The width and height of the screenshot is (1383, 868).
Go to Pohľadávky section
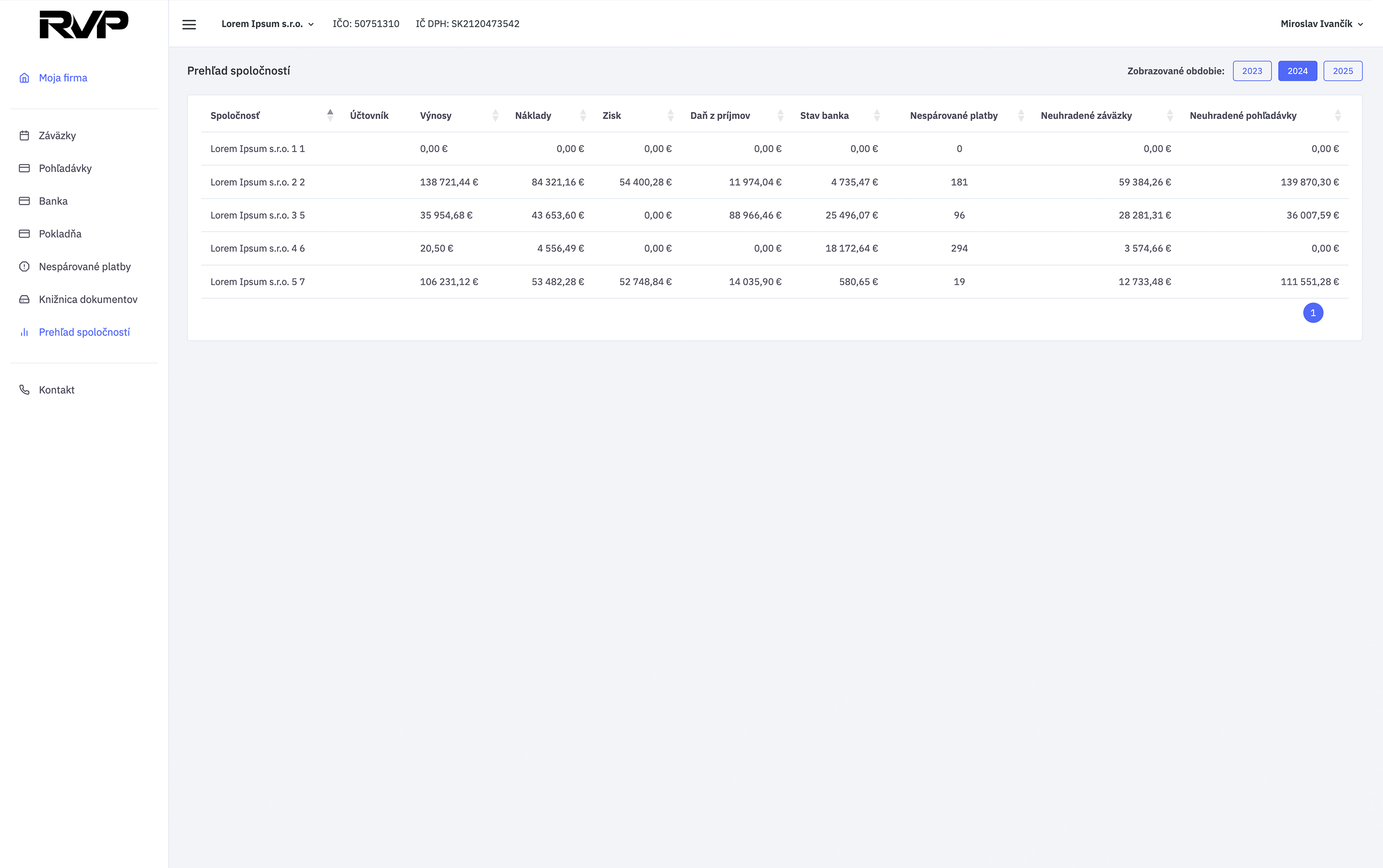tap(65, 168)
